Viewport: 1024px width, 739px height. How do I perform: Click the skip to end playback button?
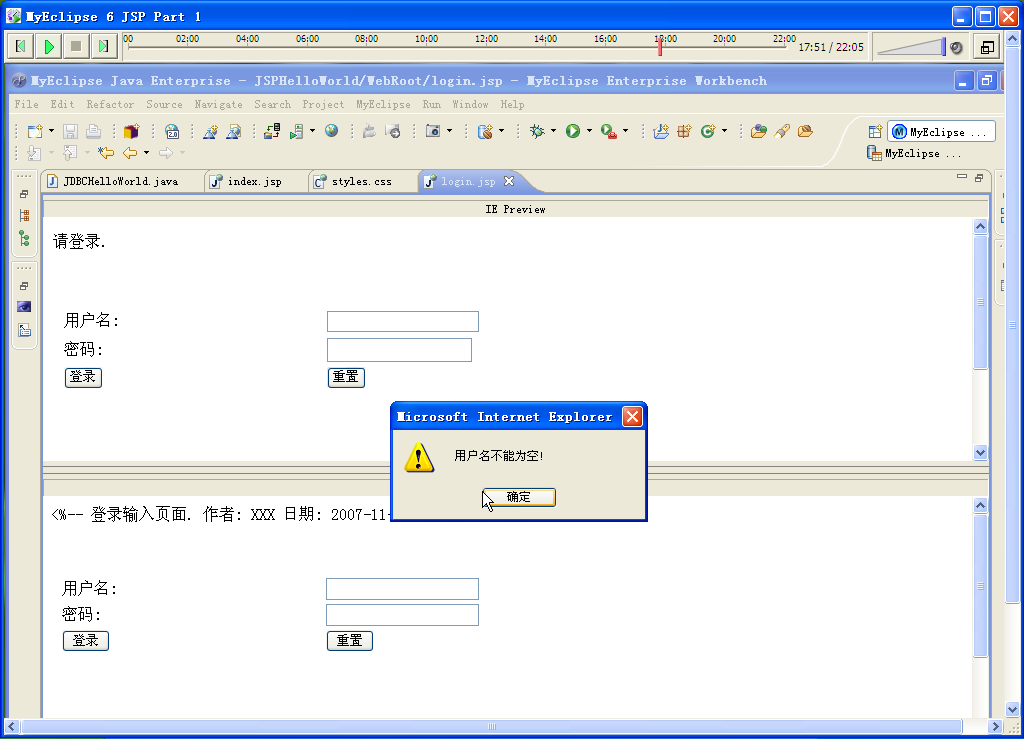click(103, 46)
